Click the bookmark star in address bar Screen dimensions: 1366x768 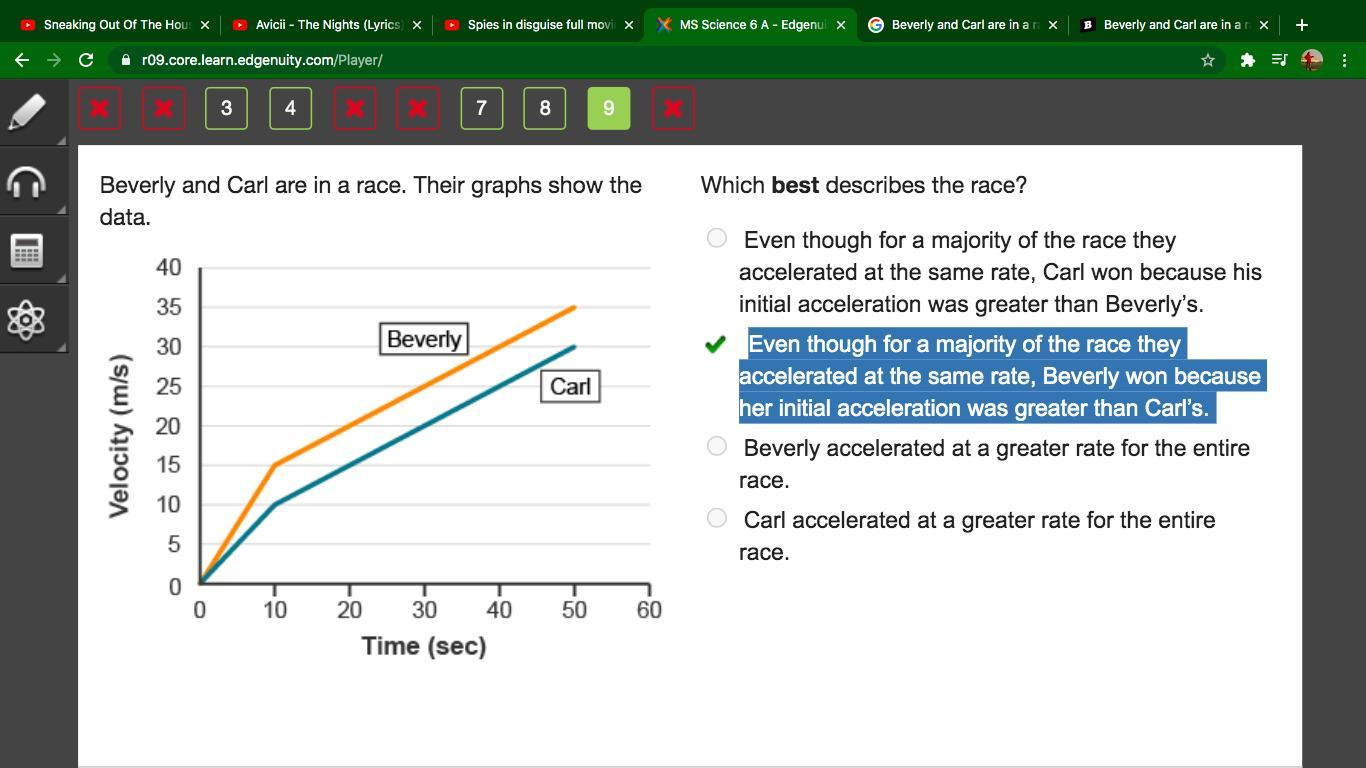(x=1208, y=60)
